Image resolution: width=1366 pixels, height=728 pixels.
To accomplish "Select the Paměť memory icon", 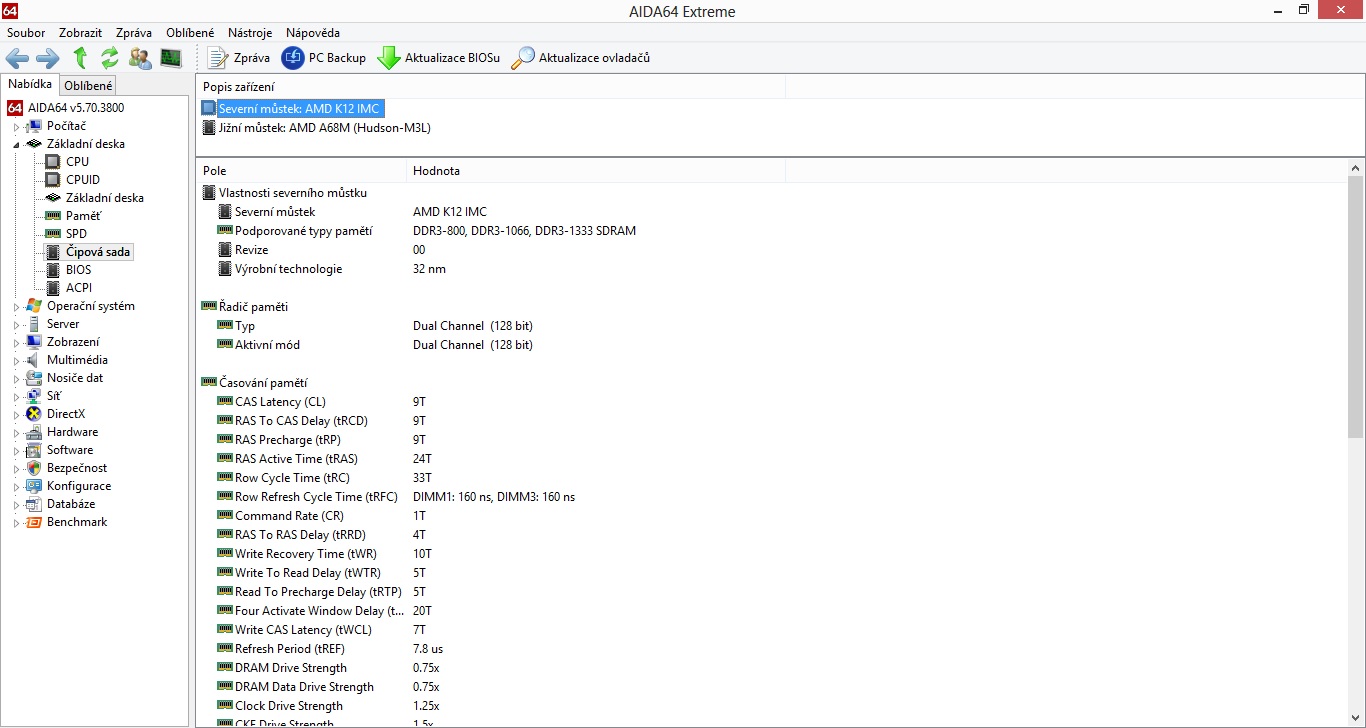I will [53, 216].
